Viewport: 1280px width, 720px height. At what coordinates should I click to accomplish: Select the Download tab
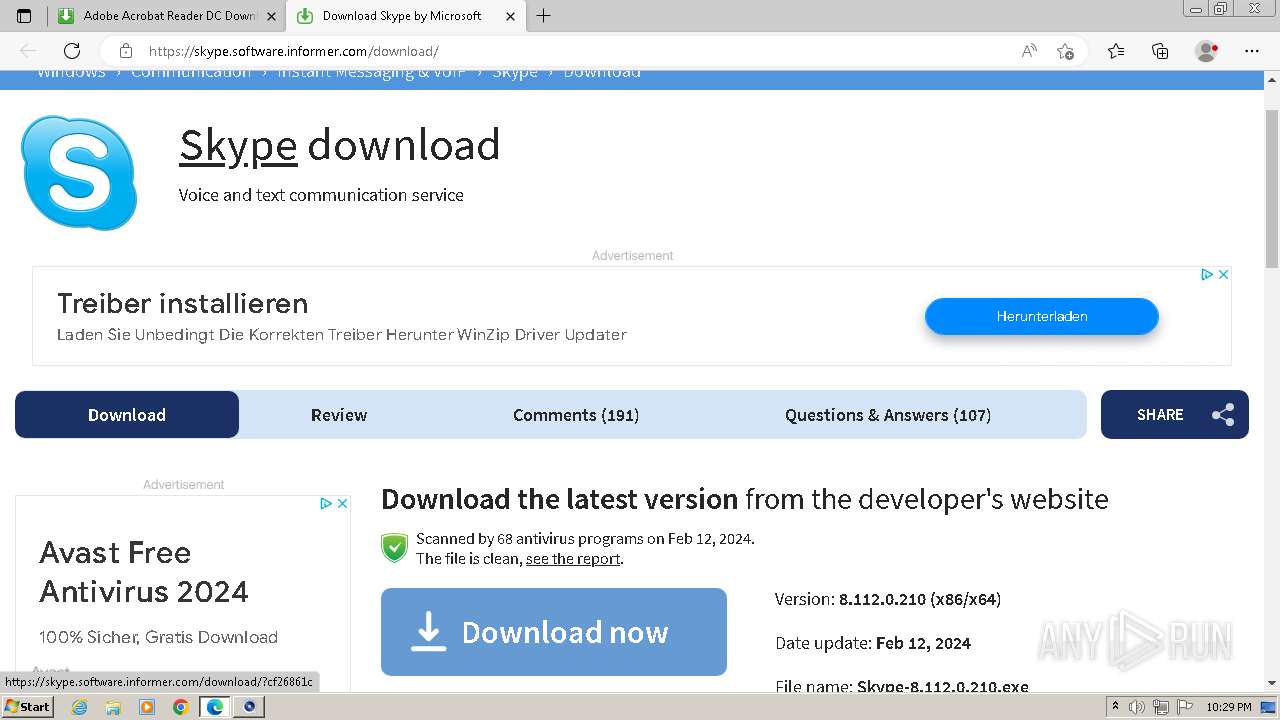127,414
